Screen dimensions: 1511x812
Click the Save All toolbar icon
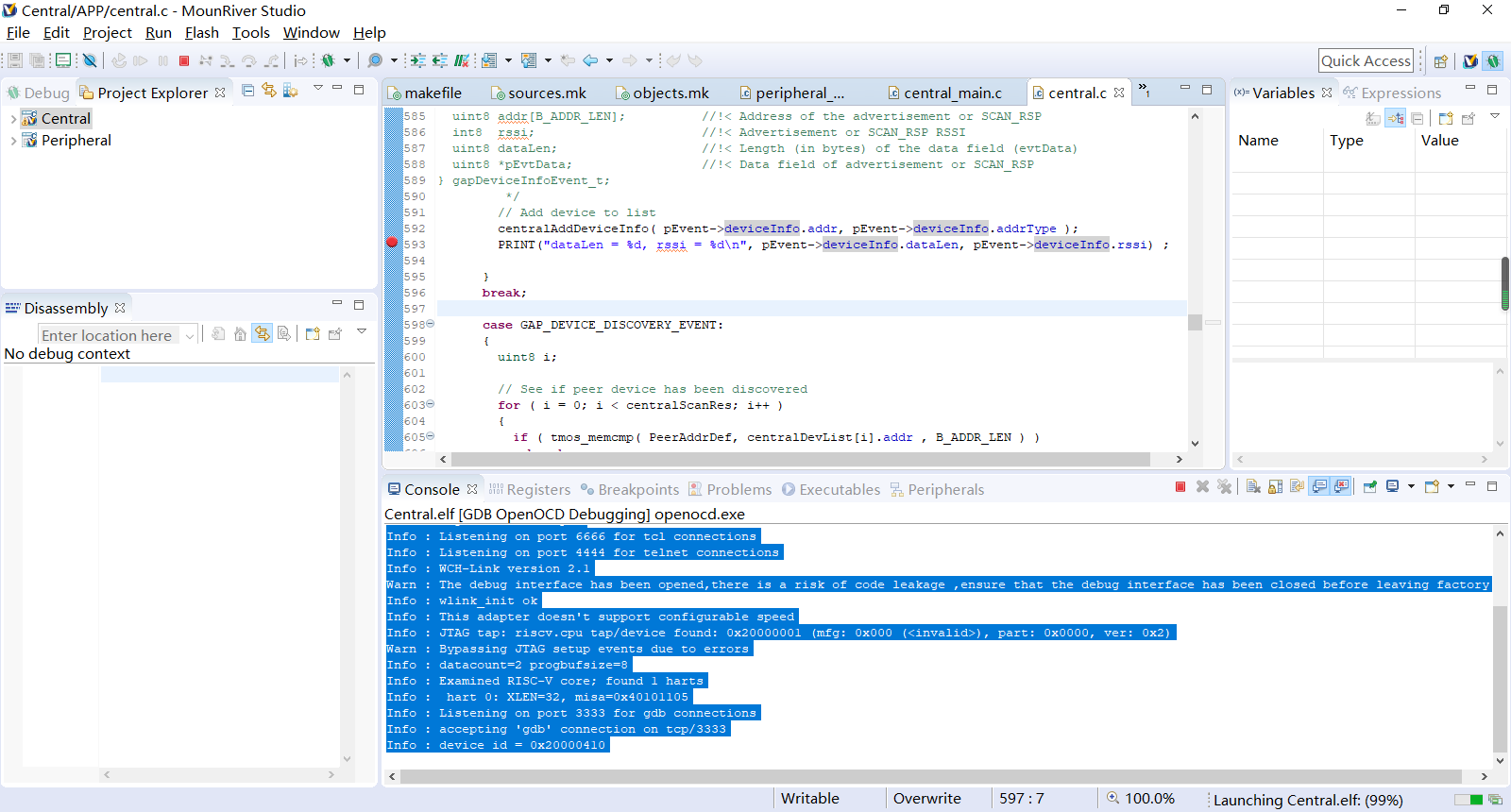pos(38,60)
